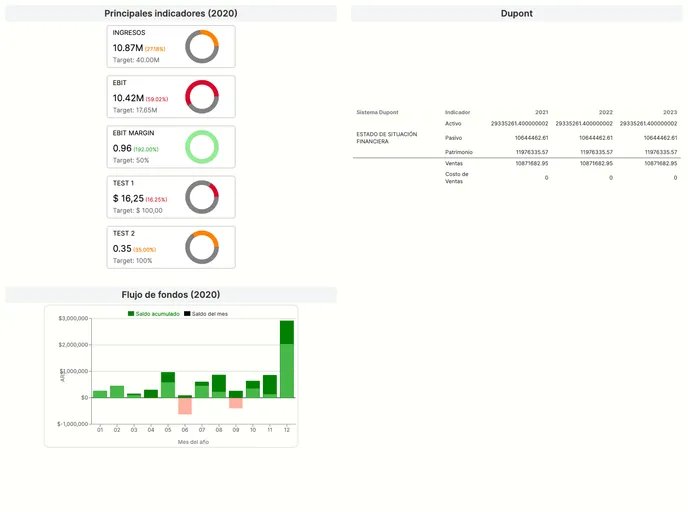688x512 pixels.
Task: Click the green EBIT MARGIN ring
Action: click(202, 147)
